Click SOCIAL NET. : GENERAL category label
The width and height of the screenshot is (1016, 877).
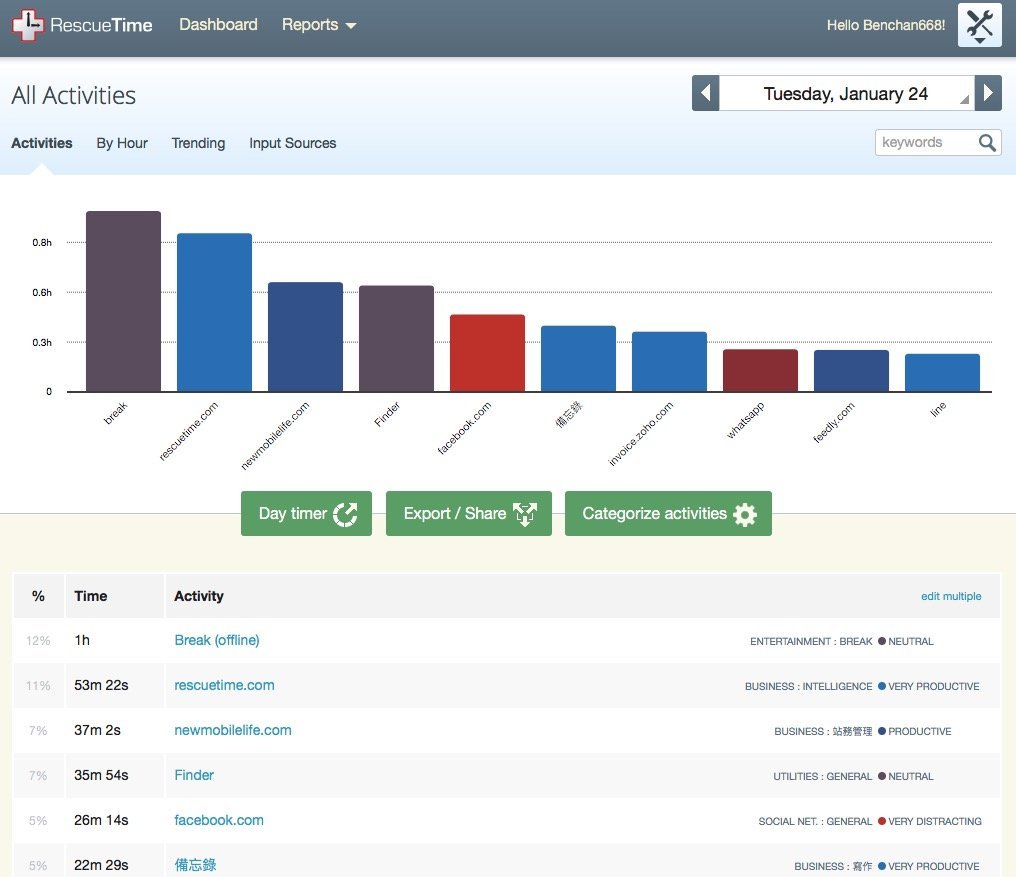[x=815, y=821]
